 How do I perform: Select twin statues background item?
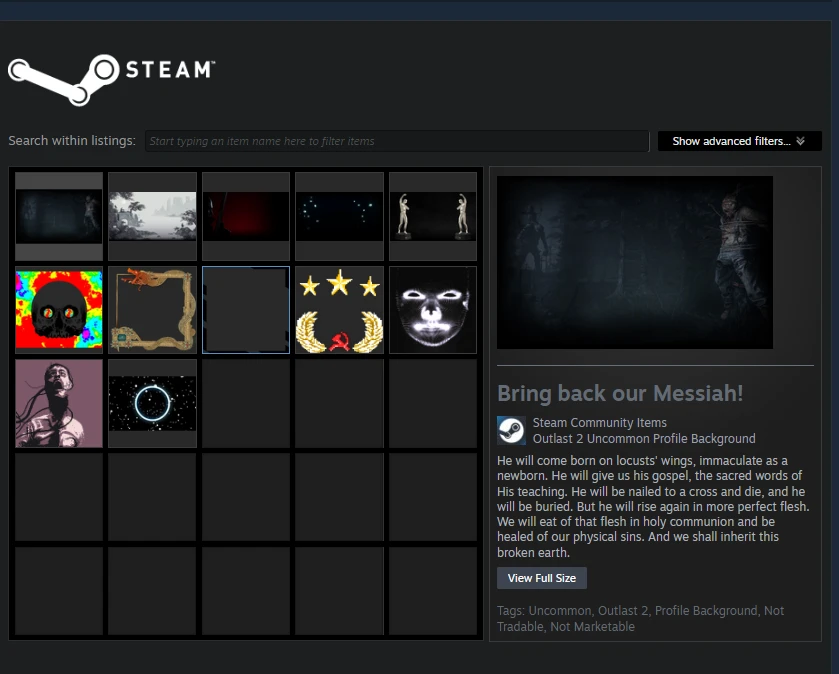click(x=433, y=216)
